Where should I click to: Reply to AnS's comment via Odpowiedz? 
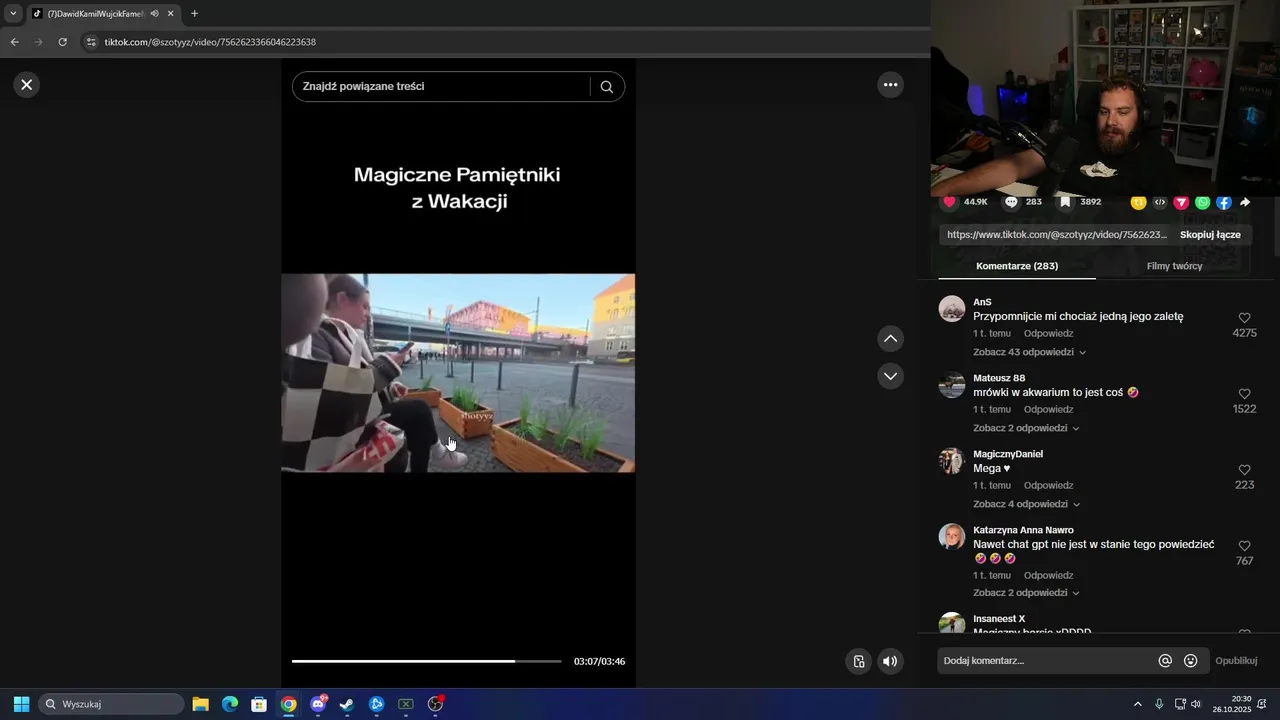(1048, 333)
